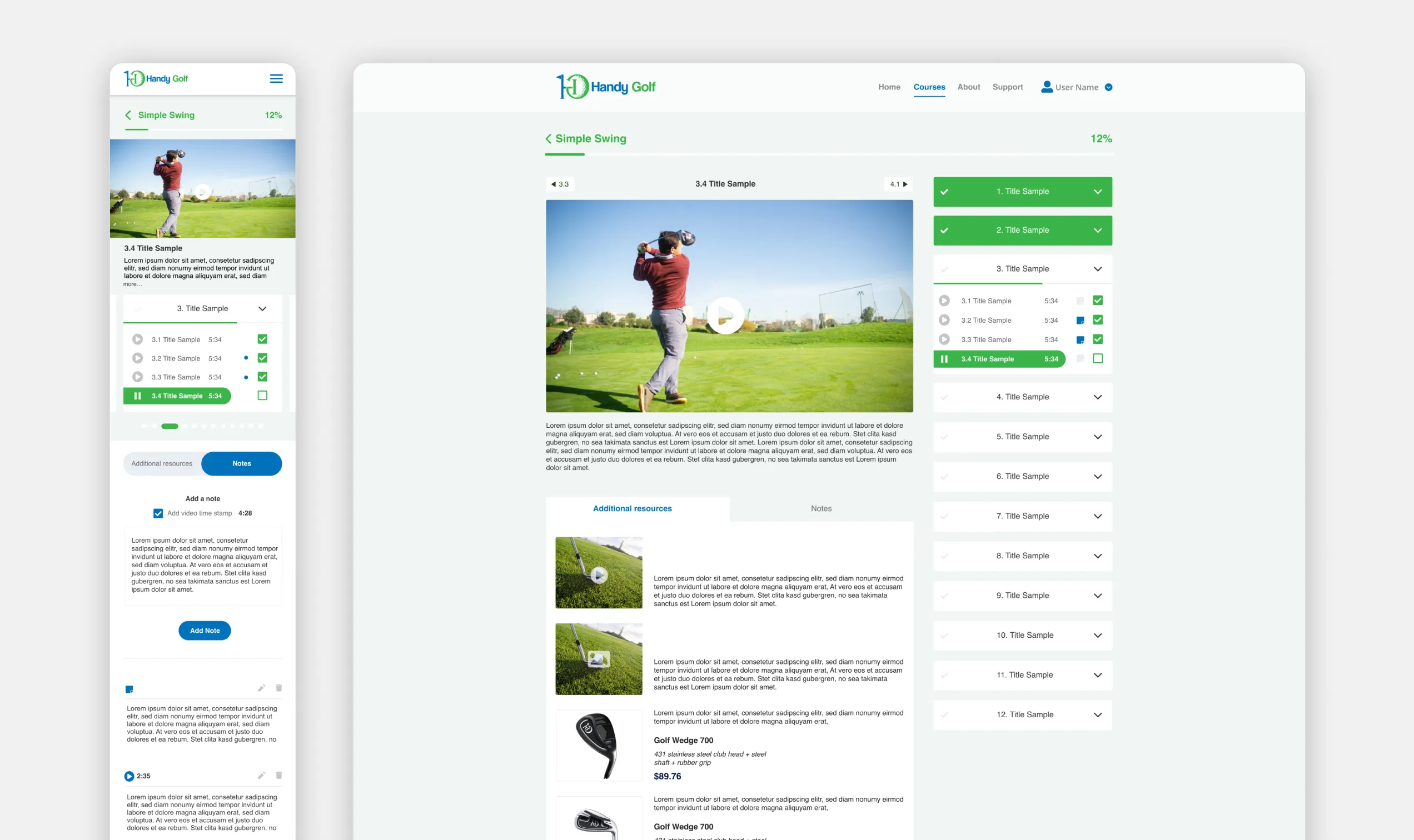The image size is (1414, 840).
Task: Mark desktop lesson 3.4 as complete
Action: (1097, 358)
